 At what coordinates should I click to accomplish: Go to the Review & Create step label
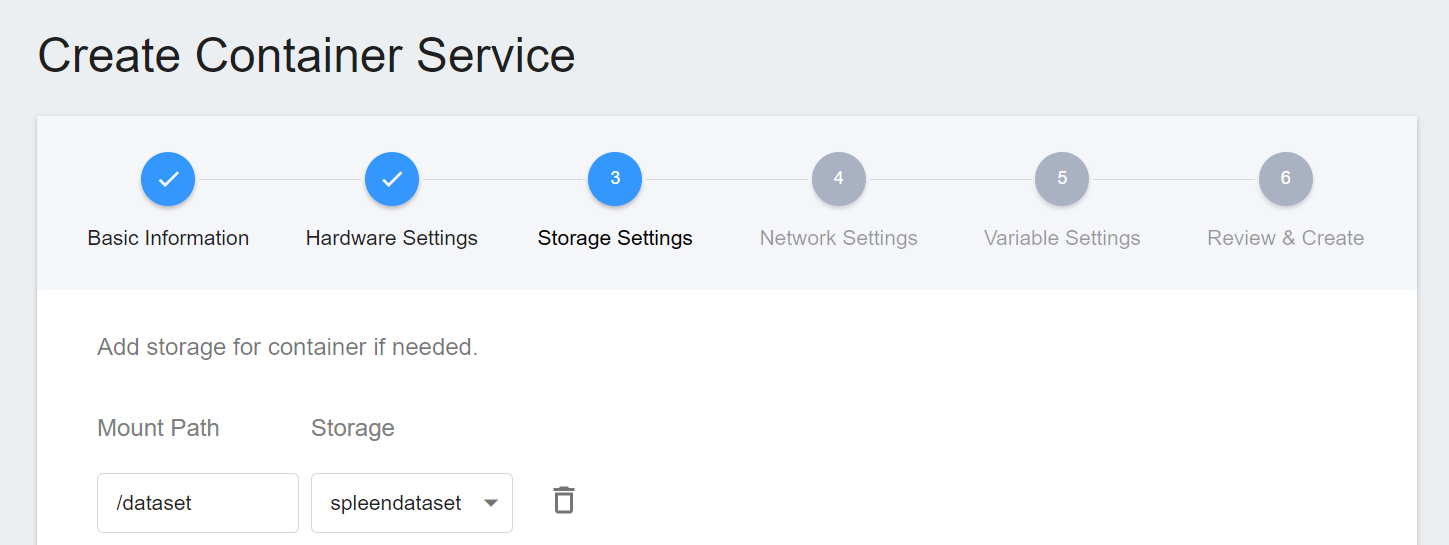1285,238
